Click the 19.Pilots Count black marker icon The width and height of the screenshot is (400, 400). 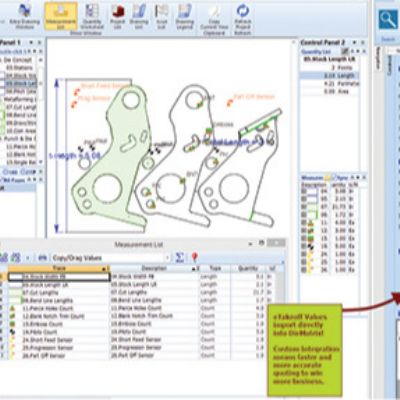(12, 332)
